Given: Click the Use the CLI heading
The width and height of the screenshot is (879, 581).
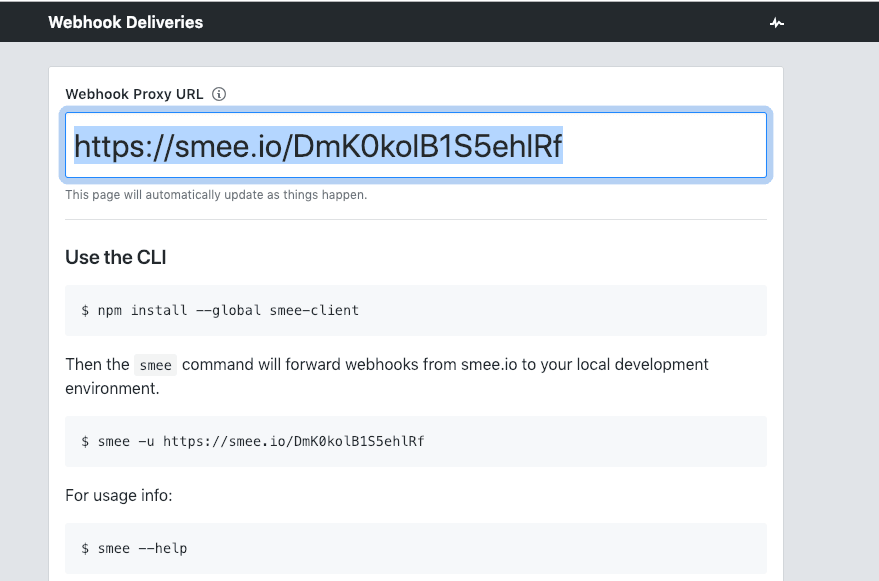Looking at the screenshot, I should click(x=115, y=257).
